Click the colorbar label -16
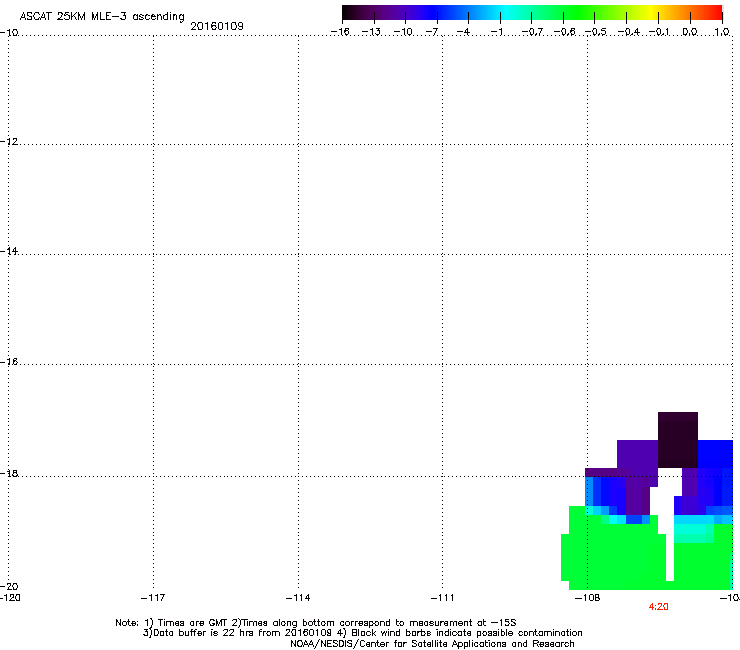This screenshot has height=650, width=740. pos(340,32)
